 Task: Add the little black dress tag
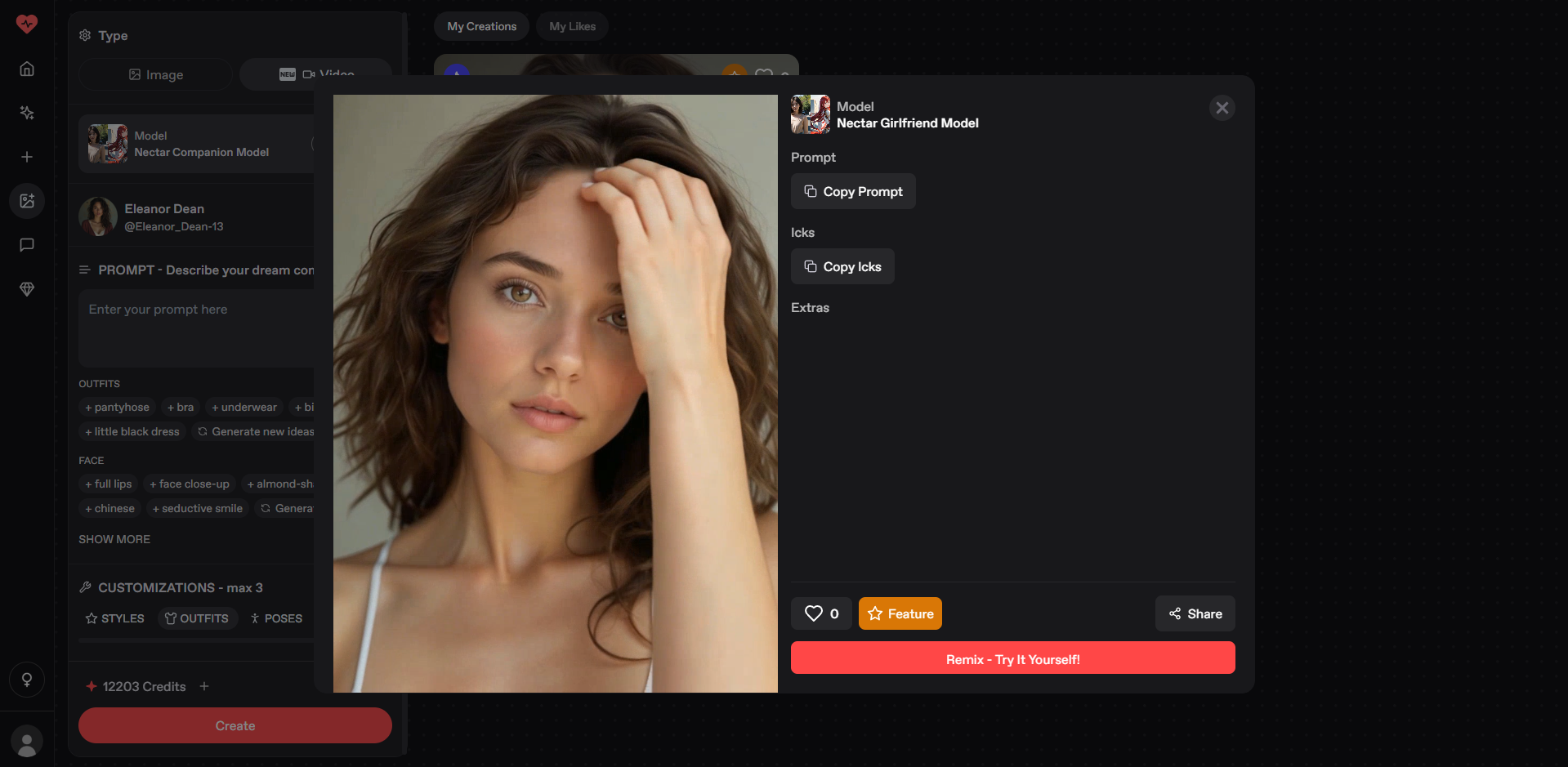tap(132, 431)
